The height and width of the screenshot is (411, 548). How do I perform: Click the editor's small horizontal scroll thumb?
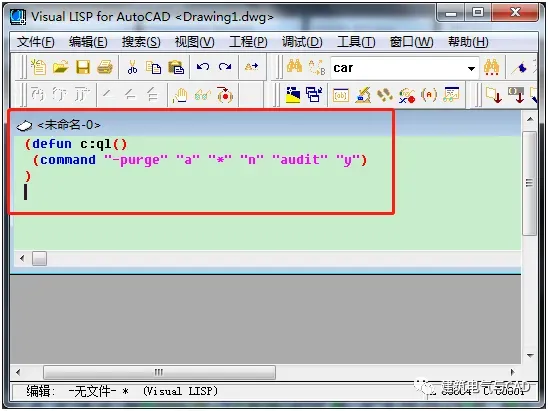pyautogui.click(x=39, y=259)
